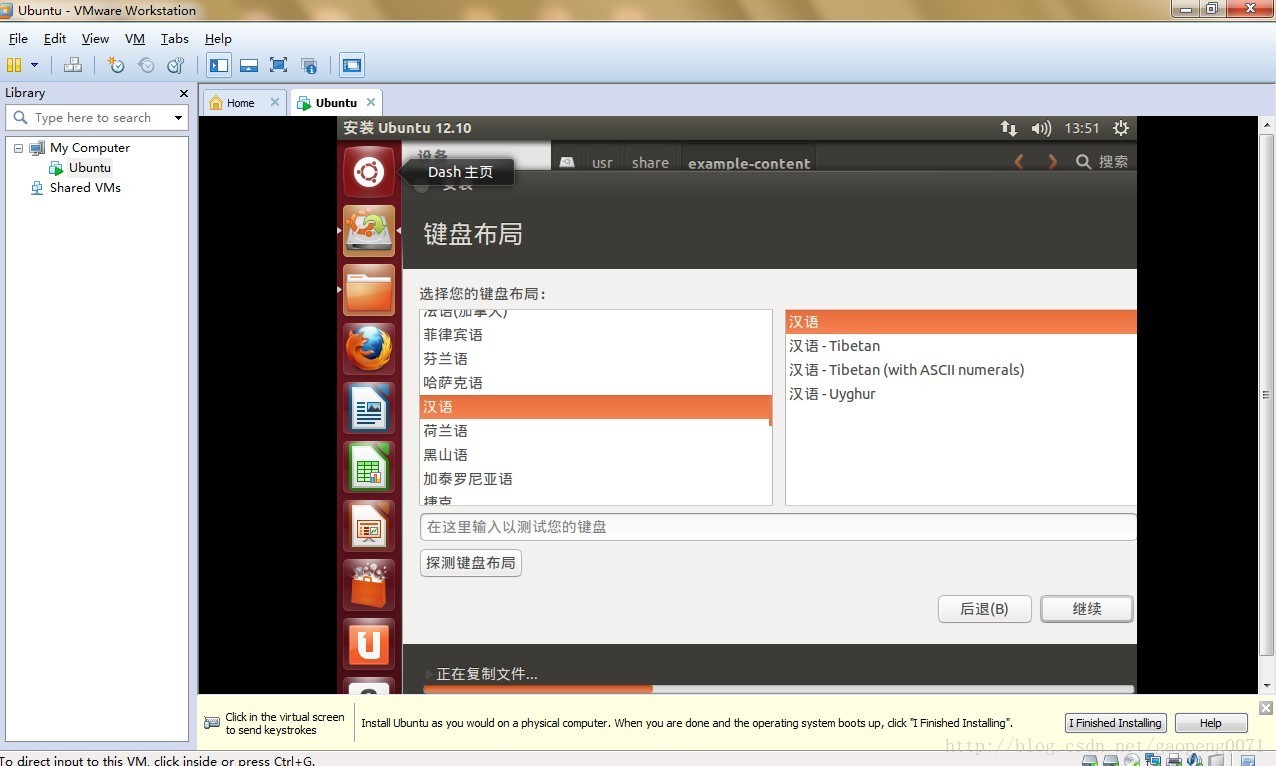Launch LibreOffice Writer from the launcher
1276x766 pixels.
point(368,408)
